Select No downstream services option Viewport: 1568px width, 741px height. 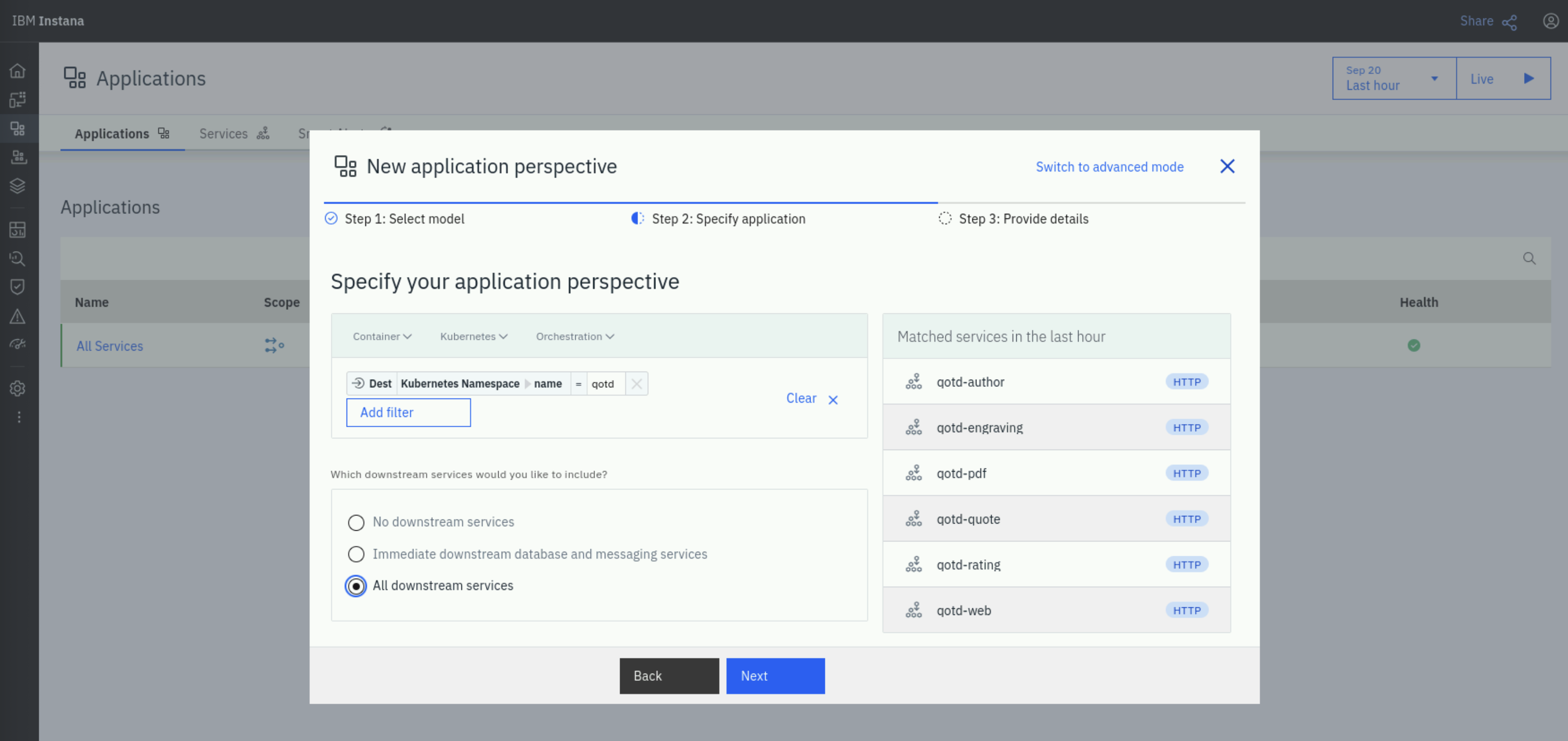[356, 523]
